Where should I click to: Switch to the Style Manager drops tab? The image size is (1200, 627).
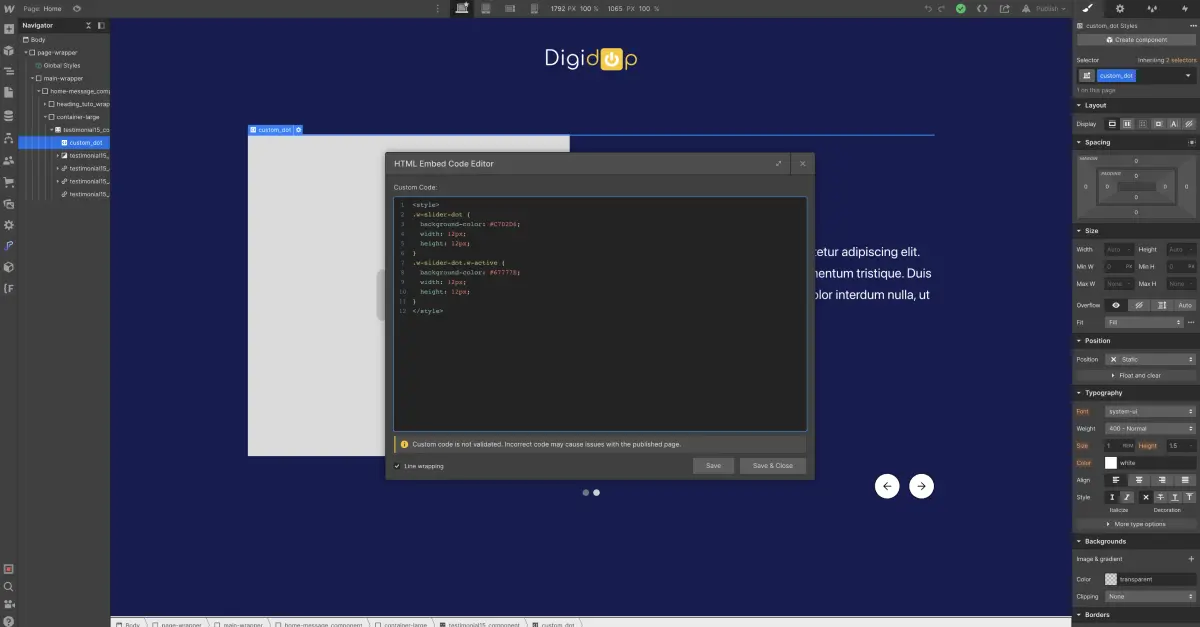pyautogui.click(x=1151, y=8)
